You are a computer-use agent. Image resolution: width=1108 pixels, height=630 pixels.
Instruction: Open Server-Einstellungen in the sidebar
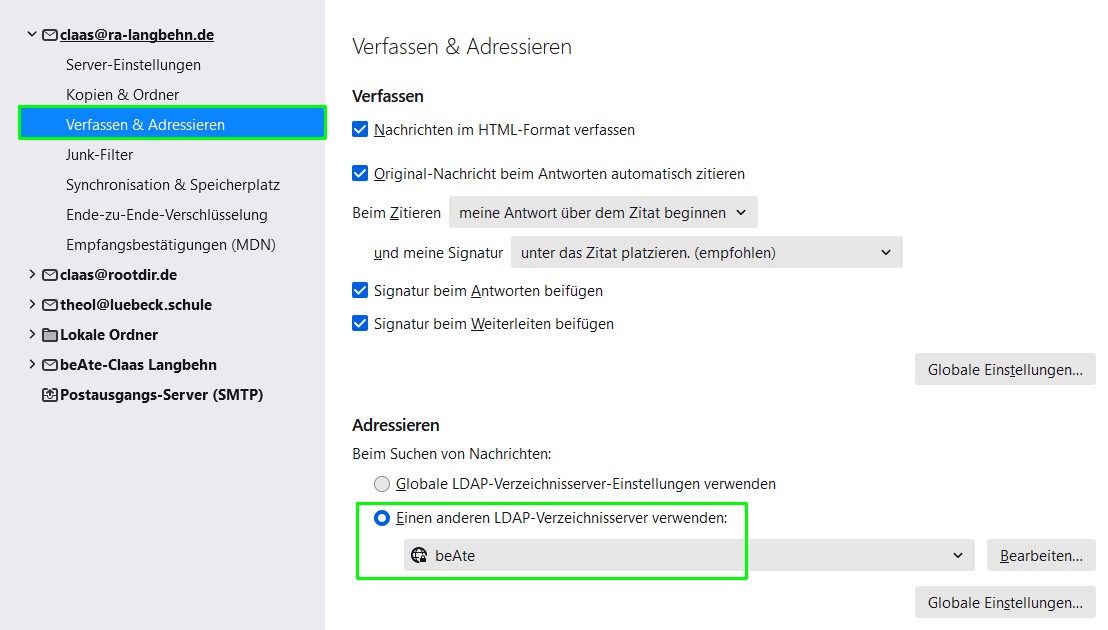click(x=134, y=65)
